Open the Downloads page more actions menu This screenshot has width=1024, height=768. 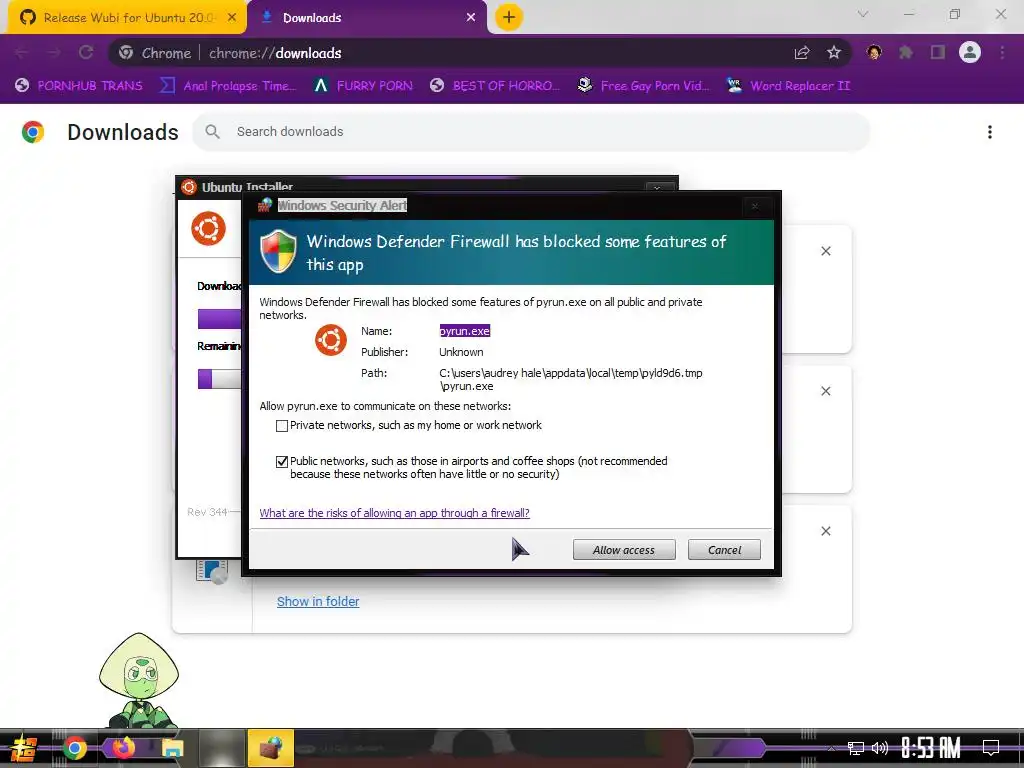990,132
